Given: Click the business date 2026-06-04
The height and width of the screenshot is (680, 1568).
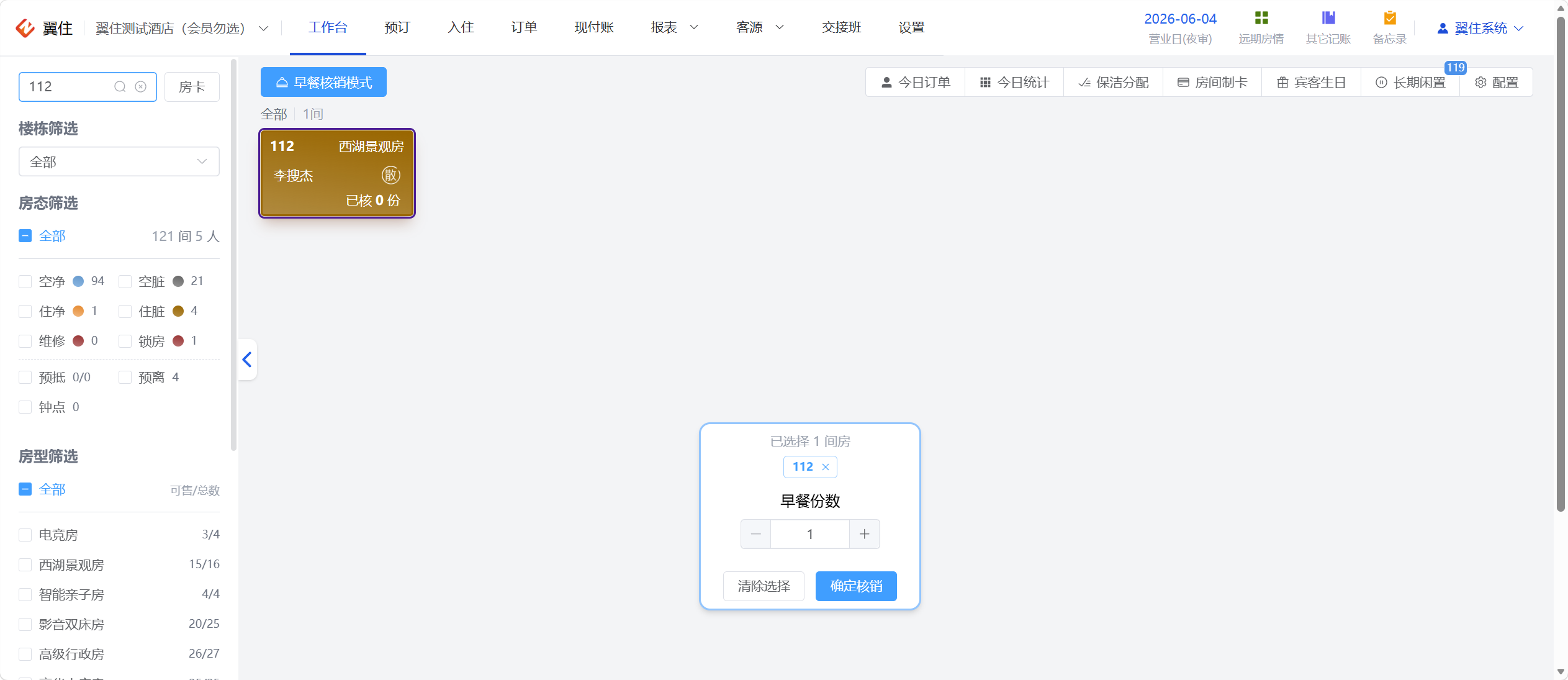Looking at the screenshot, I should coord(1180,19).
